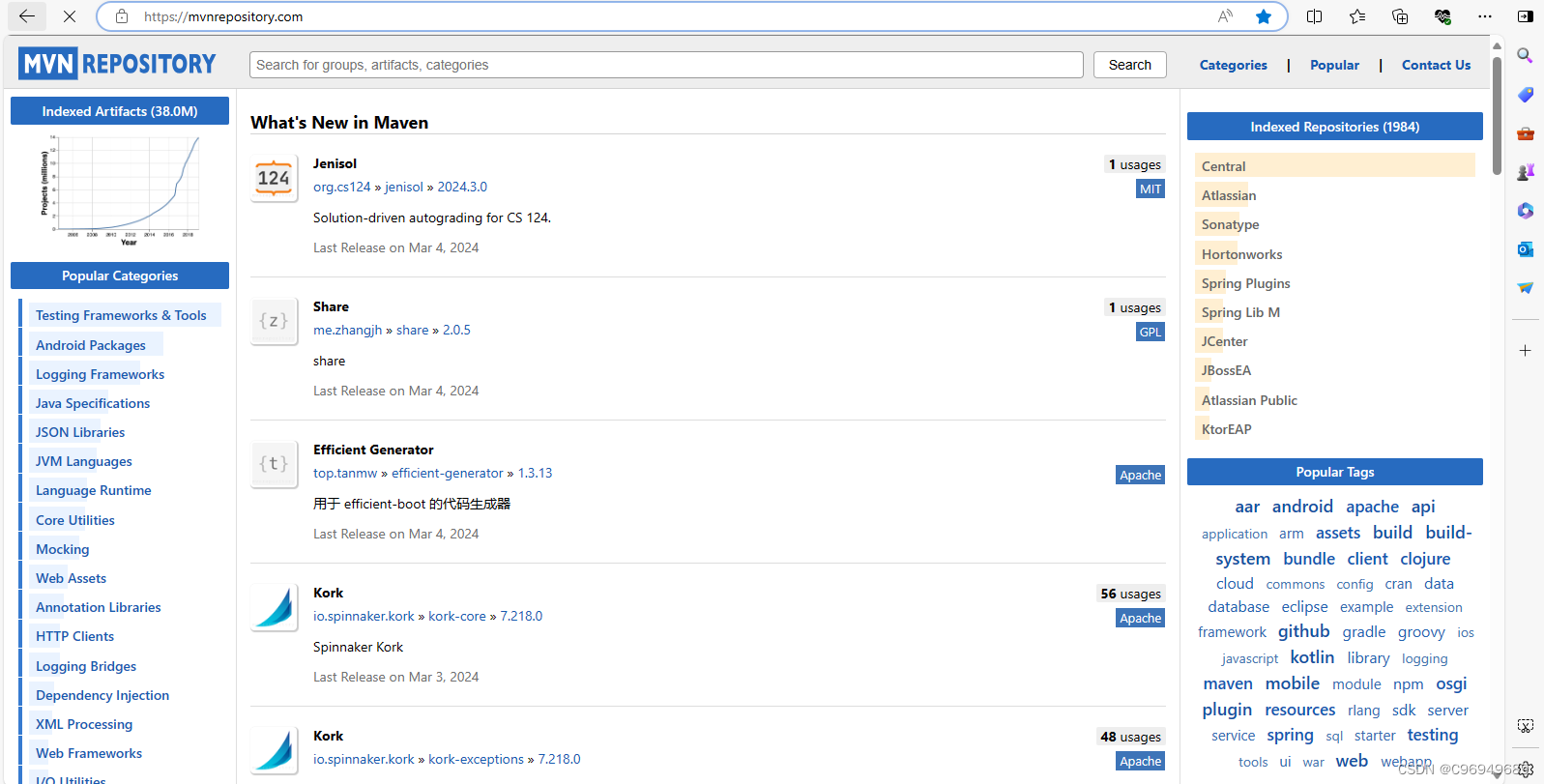Viewport: 1544px width, 784px height.
Task: Open the Browser essentials heart icon
Action: pyautogui.click(x=1442, y=16)
